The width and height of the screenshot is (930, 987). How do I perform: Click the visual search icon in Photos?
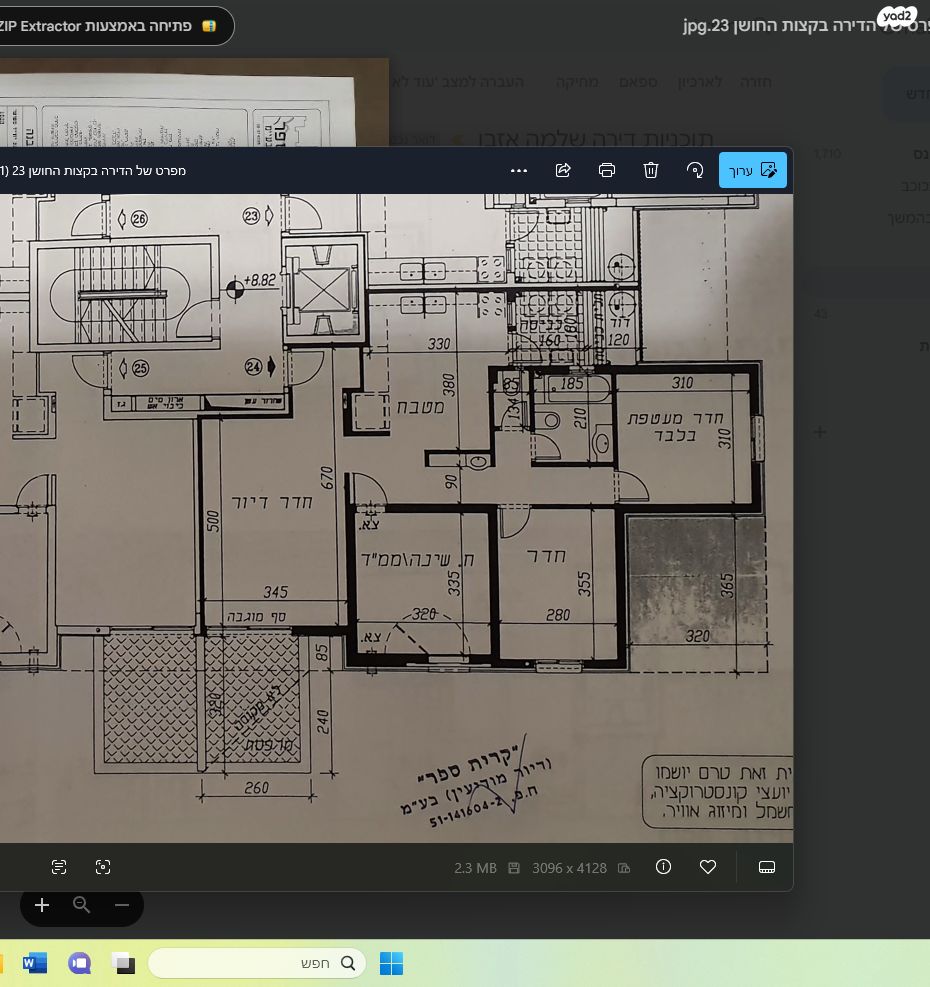pyautogui.click(x=103, y=867)
